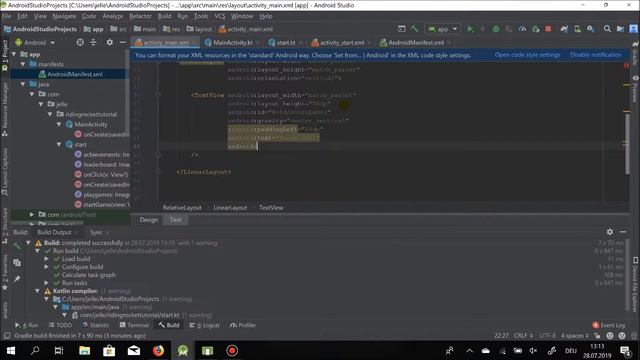640x360 pixels.
Task: Click the Windows Start button
Action: click(11, 351)
